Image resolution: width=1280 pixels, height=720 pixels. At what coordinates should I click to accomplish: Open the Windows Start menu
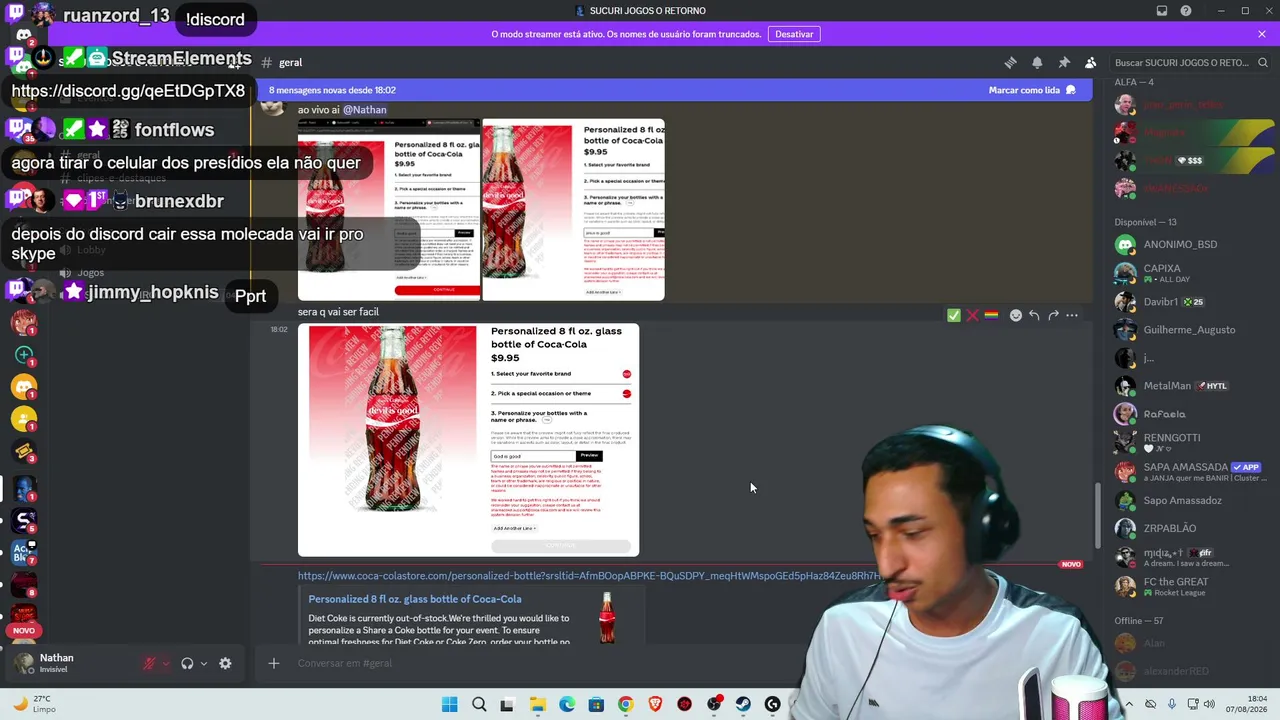point(449,704)
